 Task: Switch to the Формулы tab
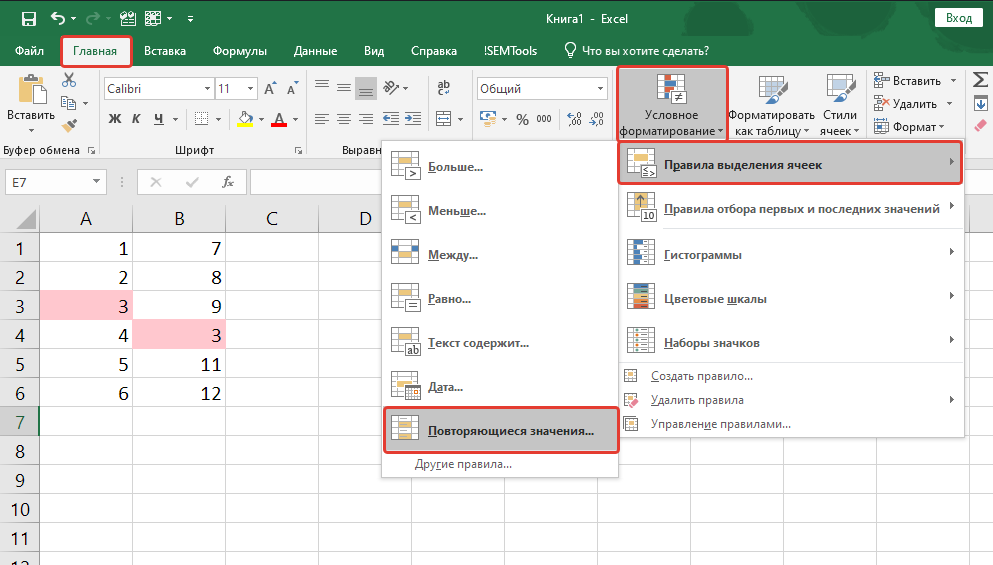239,51
